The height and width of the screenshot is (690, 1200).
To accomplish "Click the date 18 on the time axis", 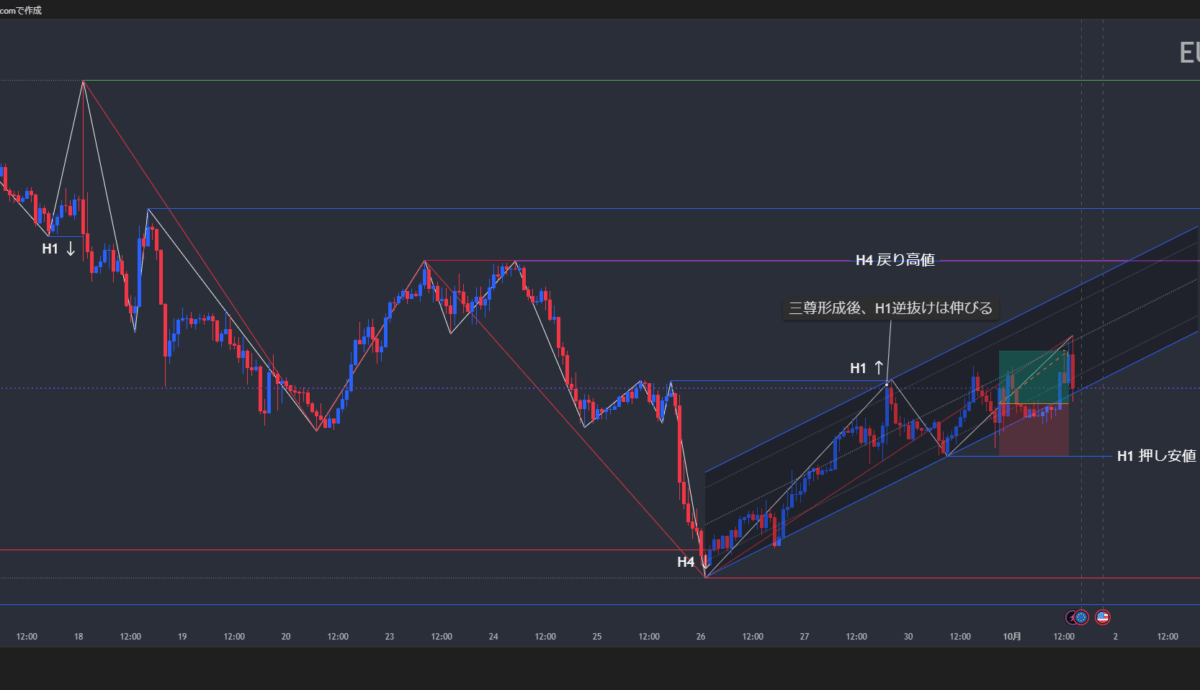I will click(78, 636).
